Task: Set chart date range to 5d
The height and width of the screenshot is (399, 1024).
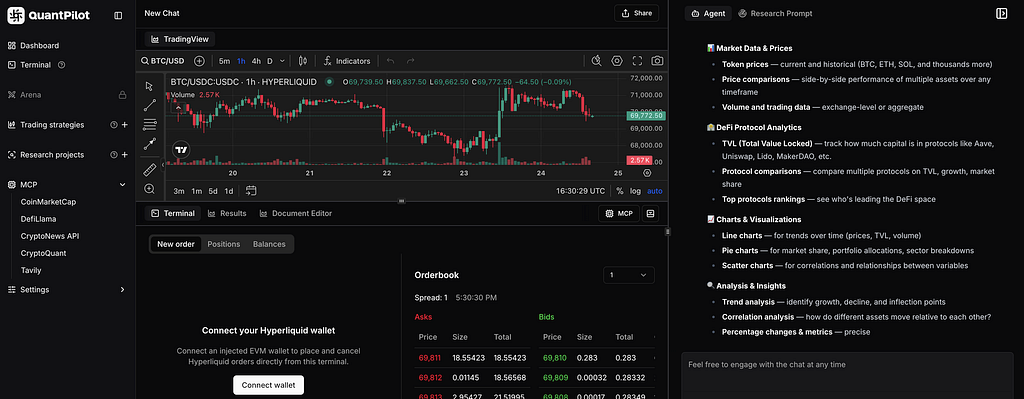Action: point(213,191)
